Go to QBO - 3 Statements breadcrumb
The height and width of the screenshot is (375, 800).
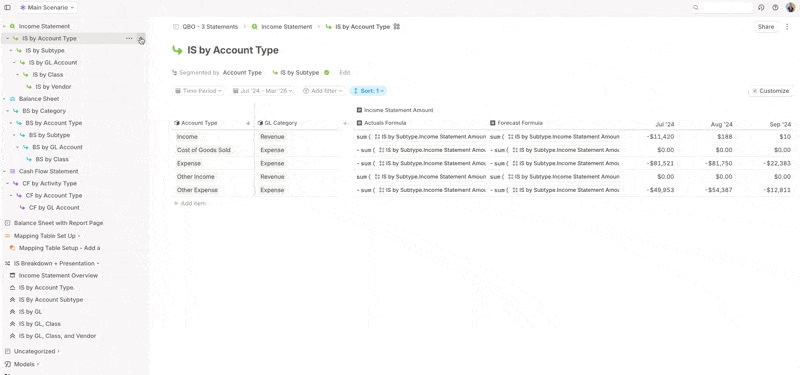210,27
